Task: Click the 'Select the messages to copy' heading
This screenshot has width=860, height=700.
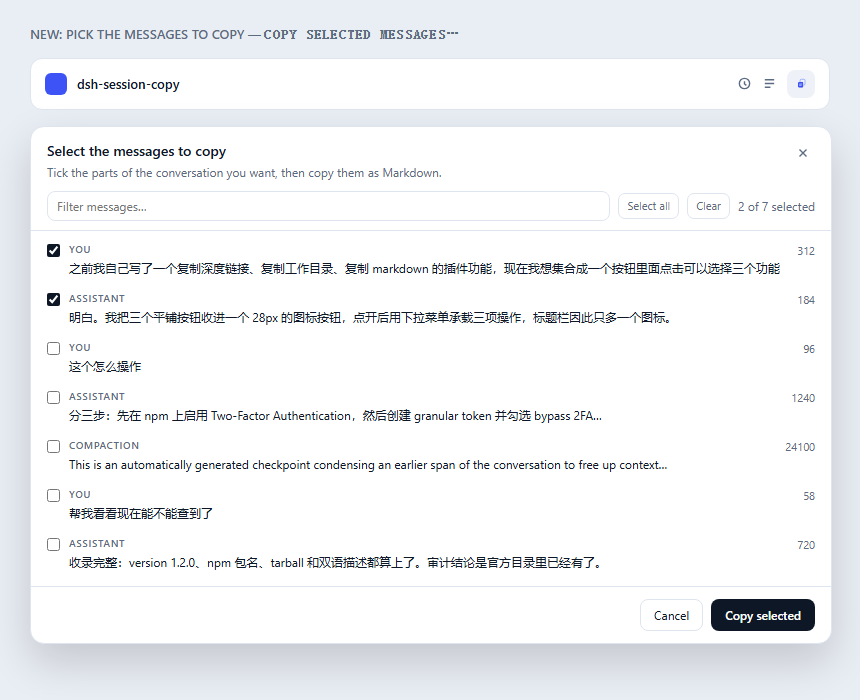Action: (x=137, y=151)
